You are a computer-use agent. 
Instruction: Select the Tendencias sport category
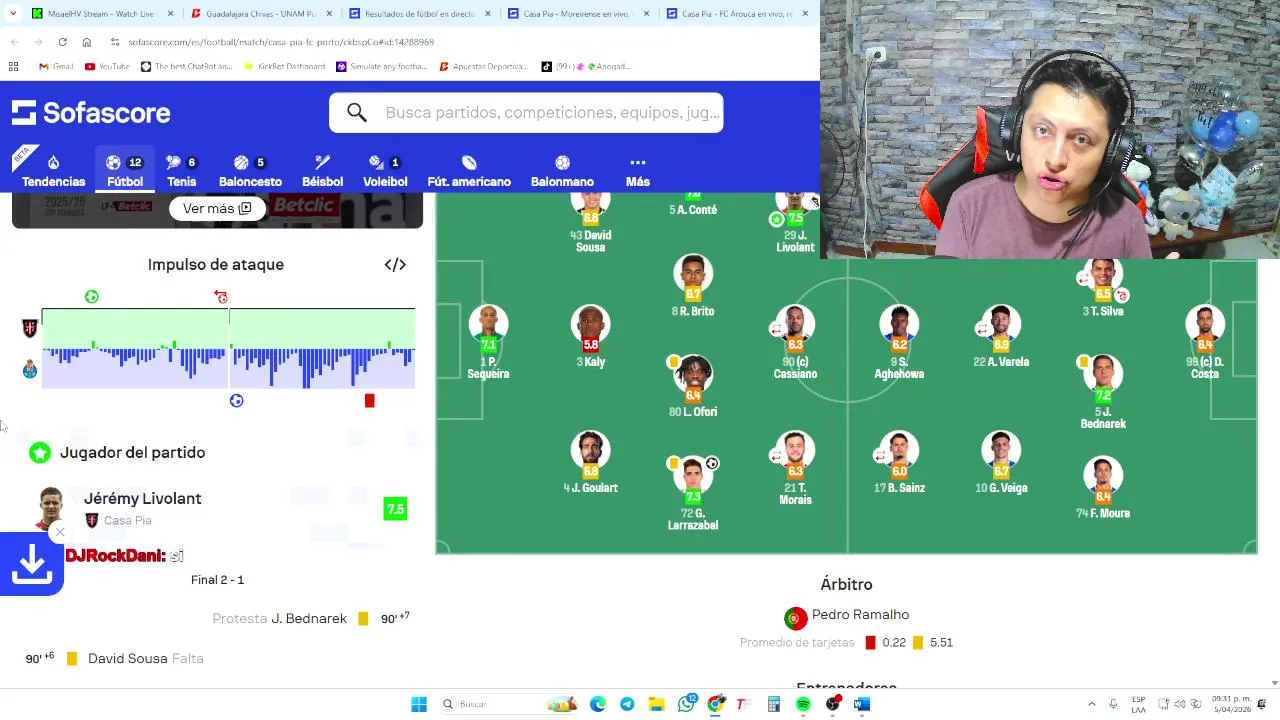pyautogui.click(x=53, y=171)
